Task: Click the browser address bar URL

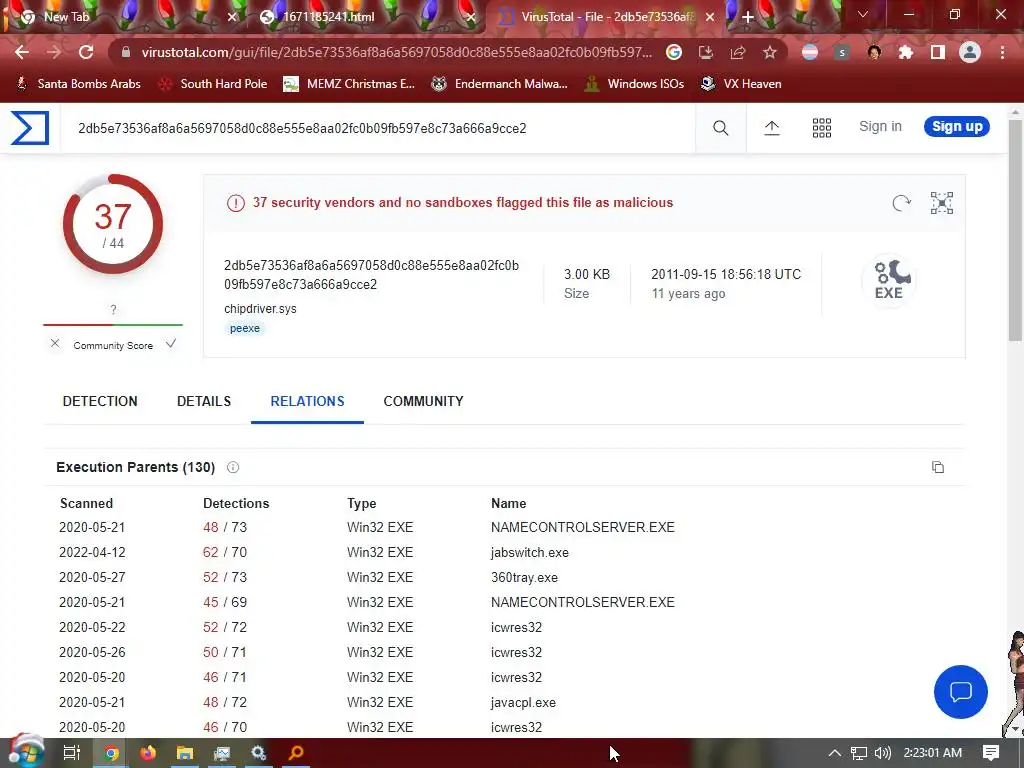Action: (x=396, y=52)
